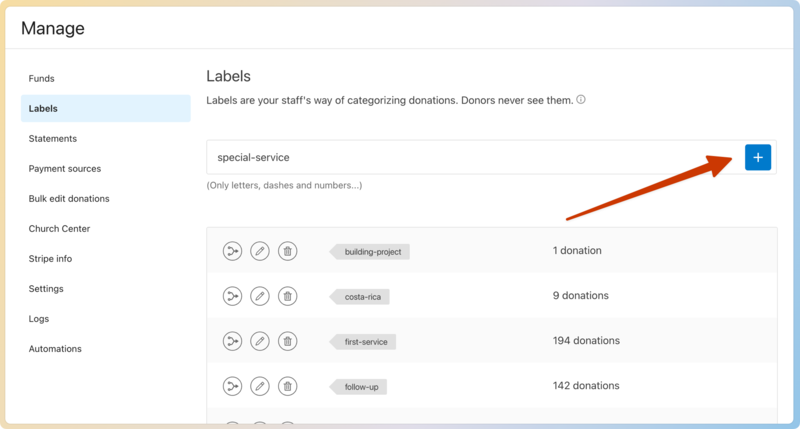Screen dimensions: 800x429
Task: Go to Statements in the sidebar
Action: pyautogui.click(x=53, y=138)
